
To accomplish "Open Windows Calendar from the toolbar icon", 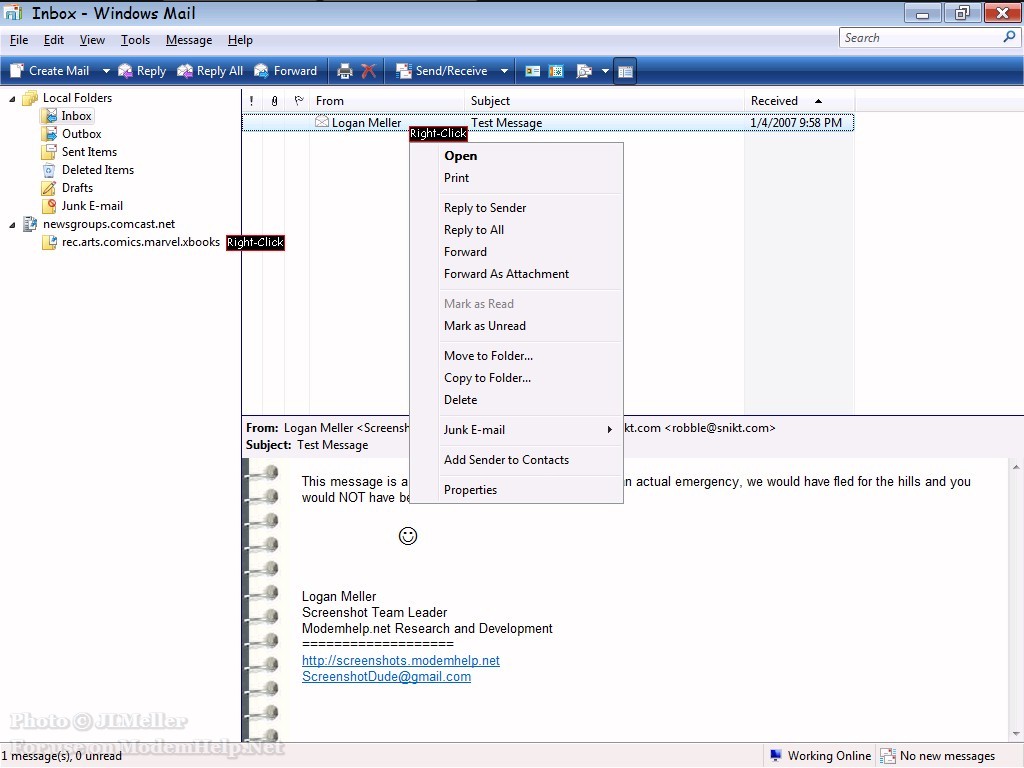I will [x=556, y=71].
